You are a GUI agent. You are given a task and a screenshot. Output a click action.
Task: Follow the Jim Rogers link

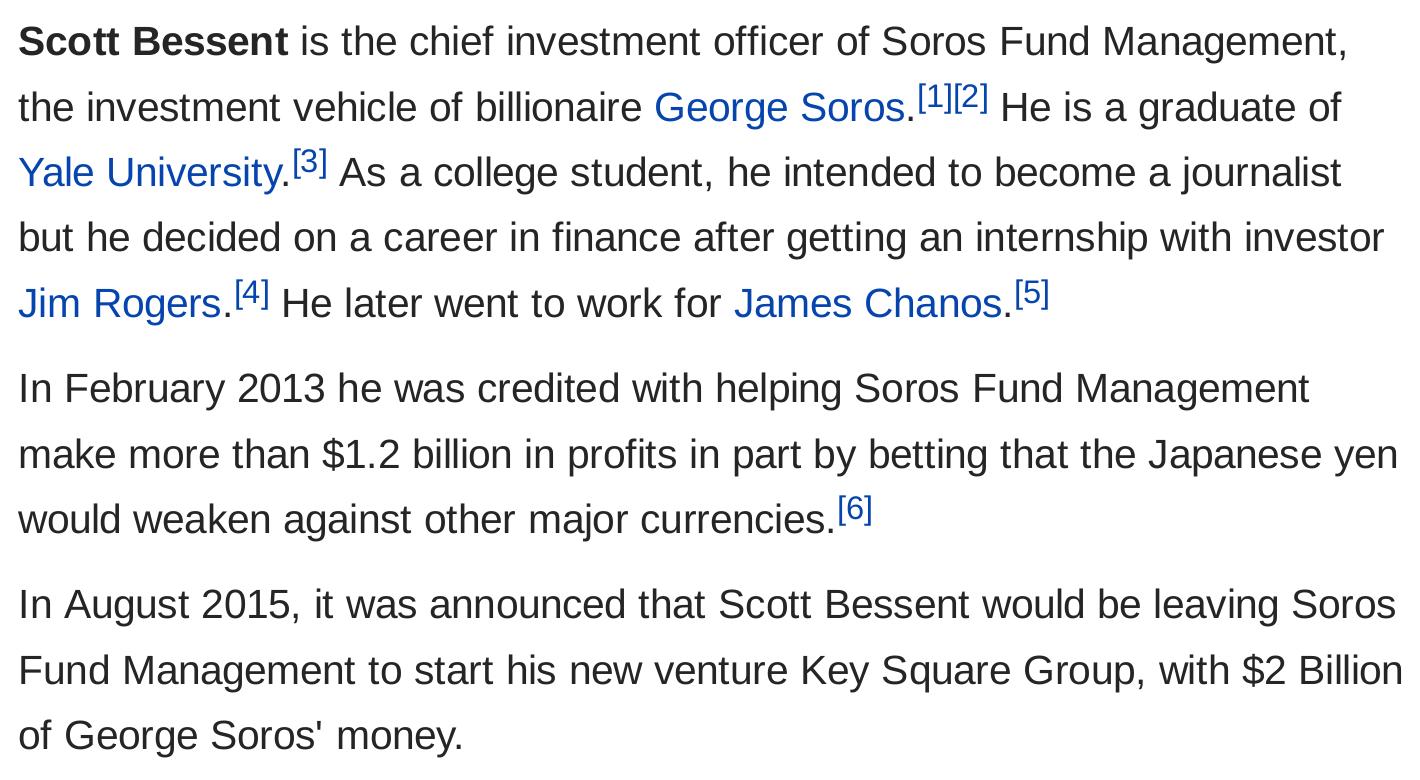120,303
